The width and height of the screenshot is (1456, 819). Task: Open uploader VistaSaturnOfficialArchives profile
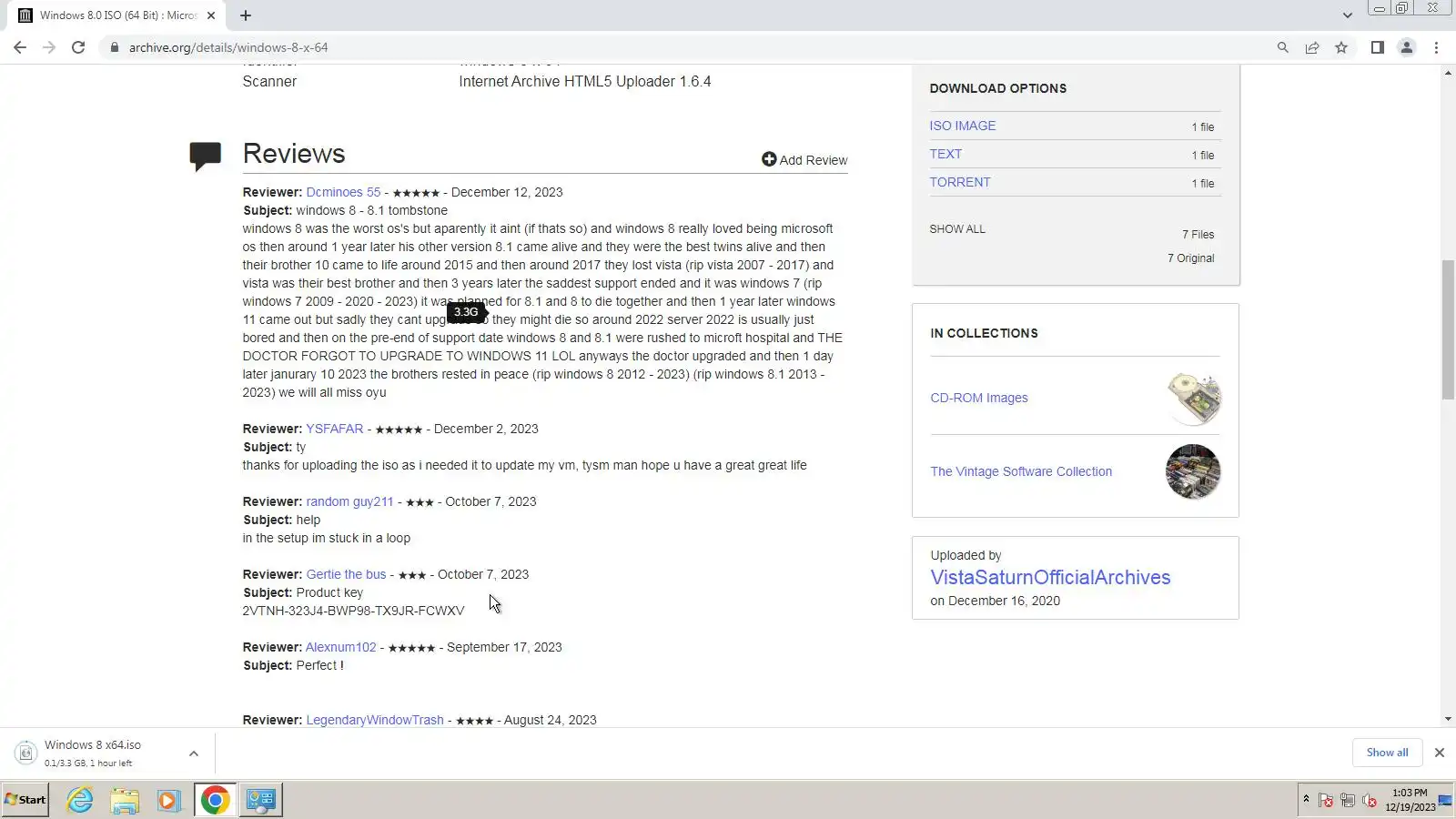tap(1050, 577)
